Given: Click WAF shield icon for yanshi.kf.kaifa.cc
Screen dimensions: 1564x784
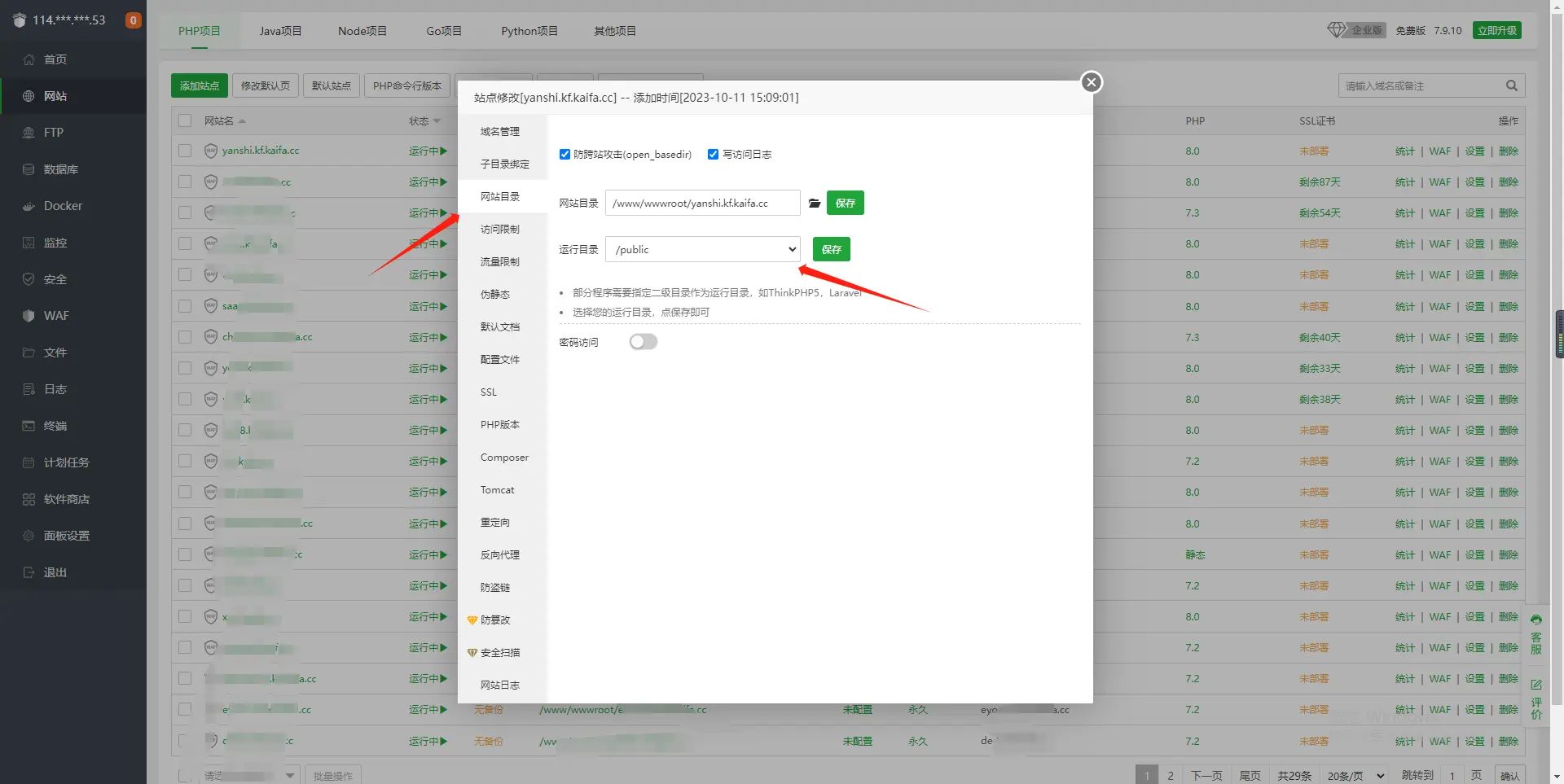Looking at the screenshot, I should click(211, 151).
